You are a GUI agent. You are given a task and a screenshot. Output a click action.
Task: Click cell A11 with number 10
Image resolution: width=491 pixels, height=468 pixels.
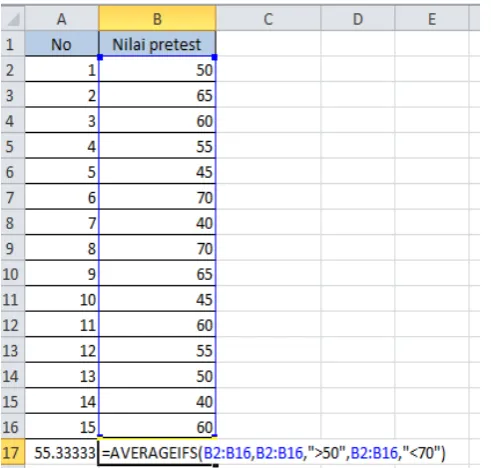click(x=62, y=299)
